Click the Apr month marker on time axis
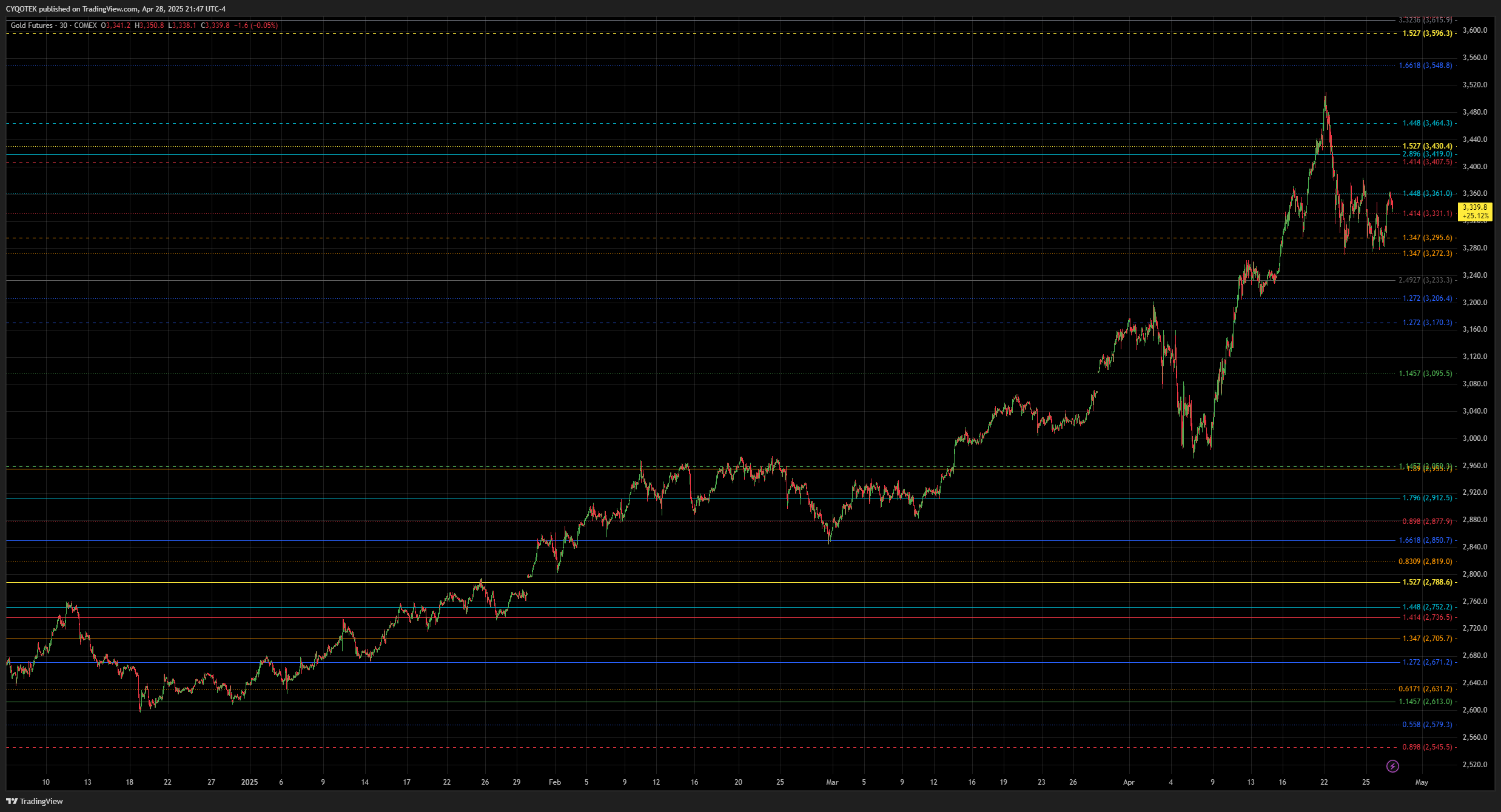Screen dimensions: 1501x812 point(1129,782)
